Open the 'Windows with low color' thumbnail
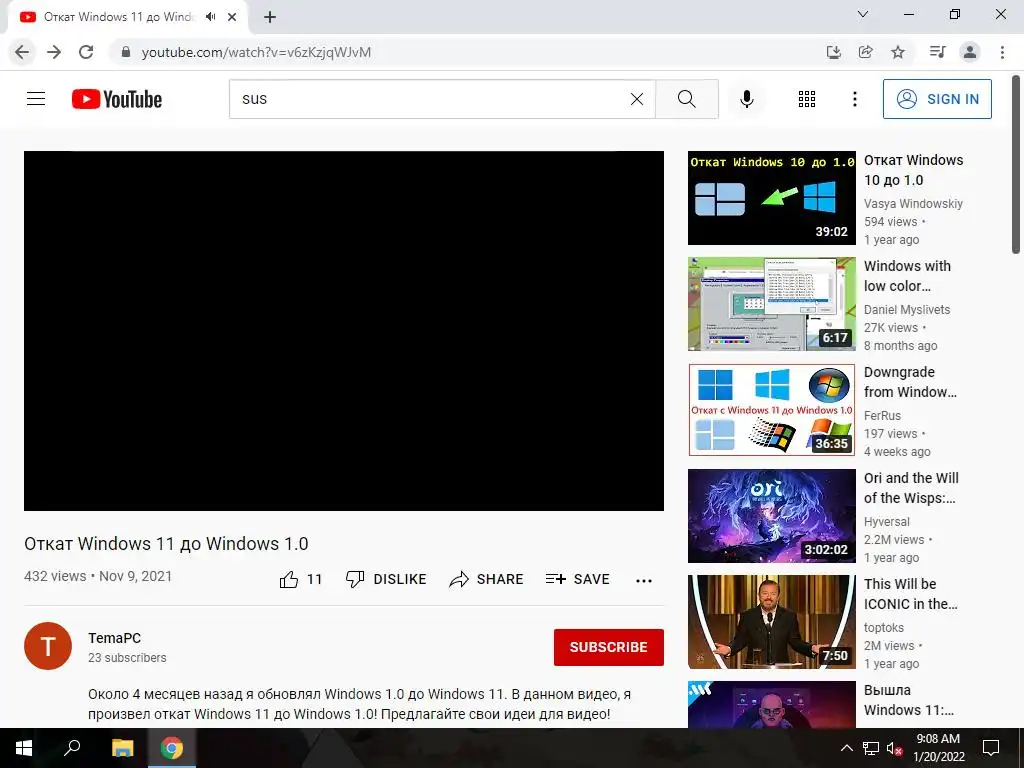 pos(771,304)
